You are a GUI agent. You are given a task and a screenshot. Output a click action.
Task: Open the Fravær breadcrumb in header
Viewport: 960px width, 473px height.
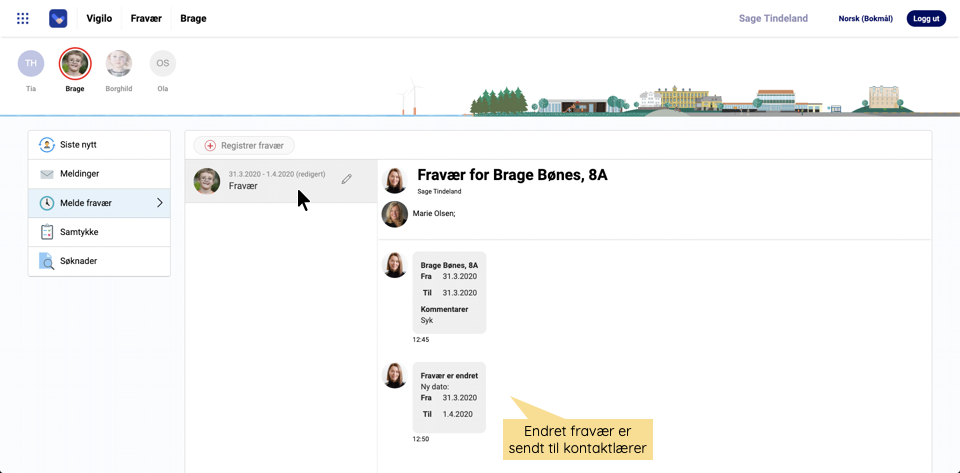pos(146,18)
